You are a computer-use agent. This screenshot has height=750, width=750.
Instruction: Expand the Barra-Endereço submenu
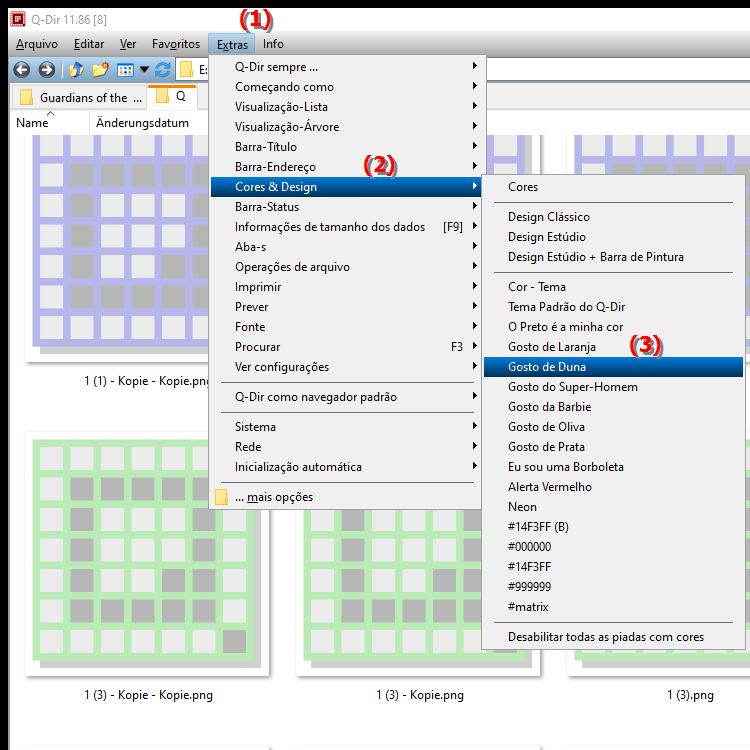coord(348,167)
